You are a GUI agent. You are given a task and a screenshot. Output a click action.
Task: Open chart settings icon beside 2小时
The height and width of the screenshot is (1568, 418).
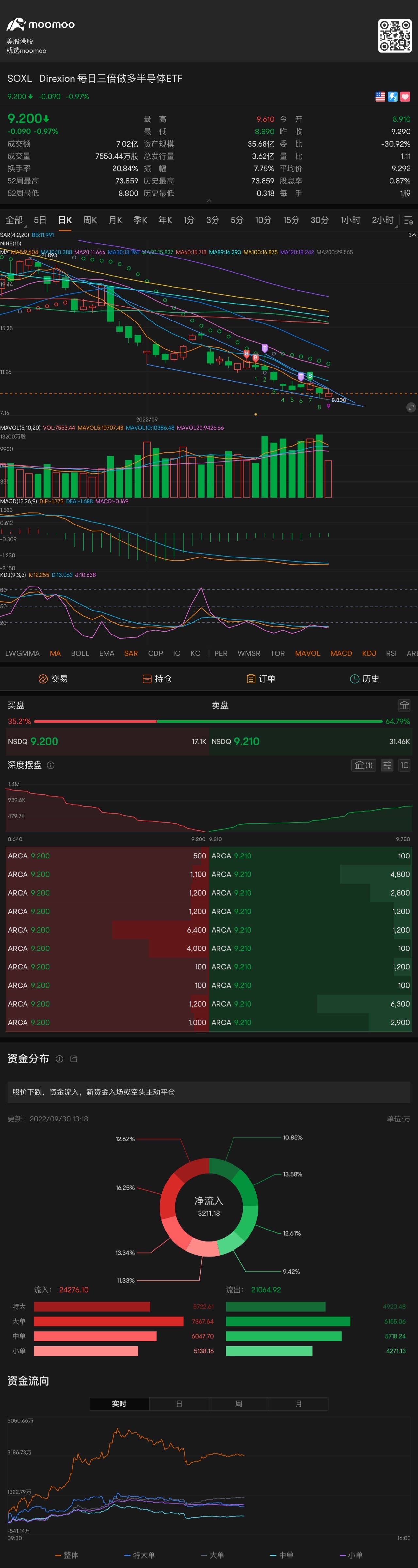coord(409,220)
